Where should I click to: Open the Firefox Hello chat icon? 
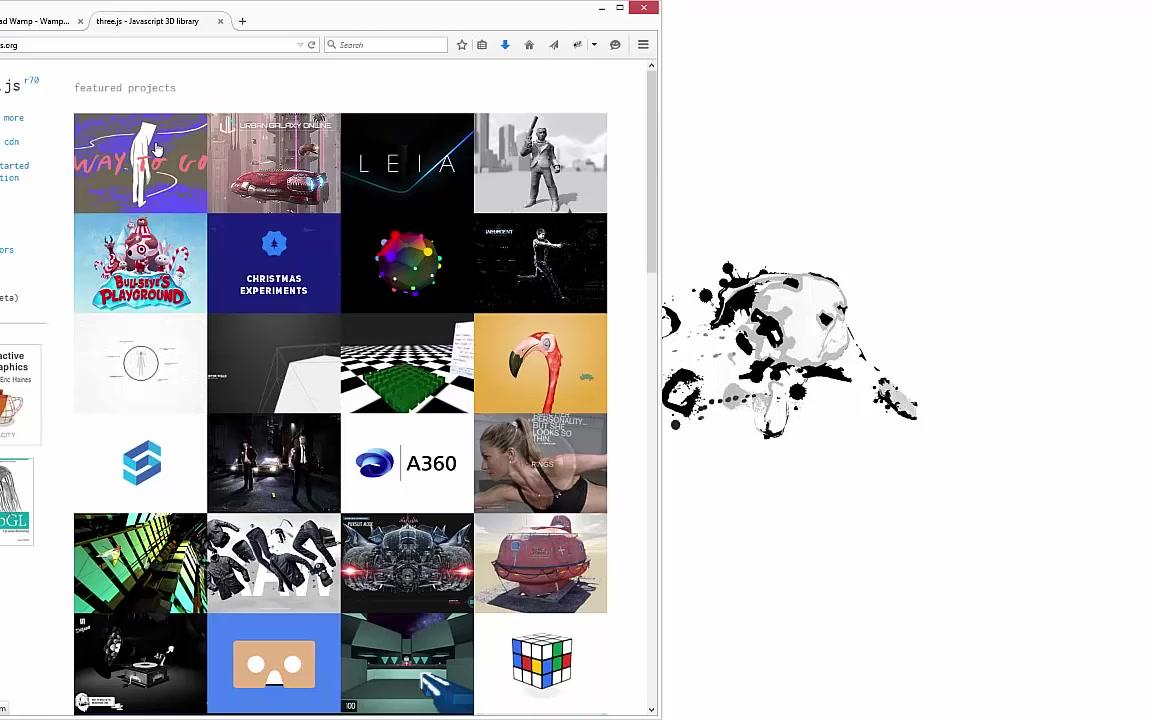coord(615,44)
